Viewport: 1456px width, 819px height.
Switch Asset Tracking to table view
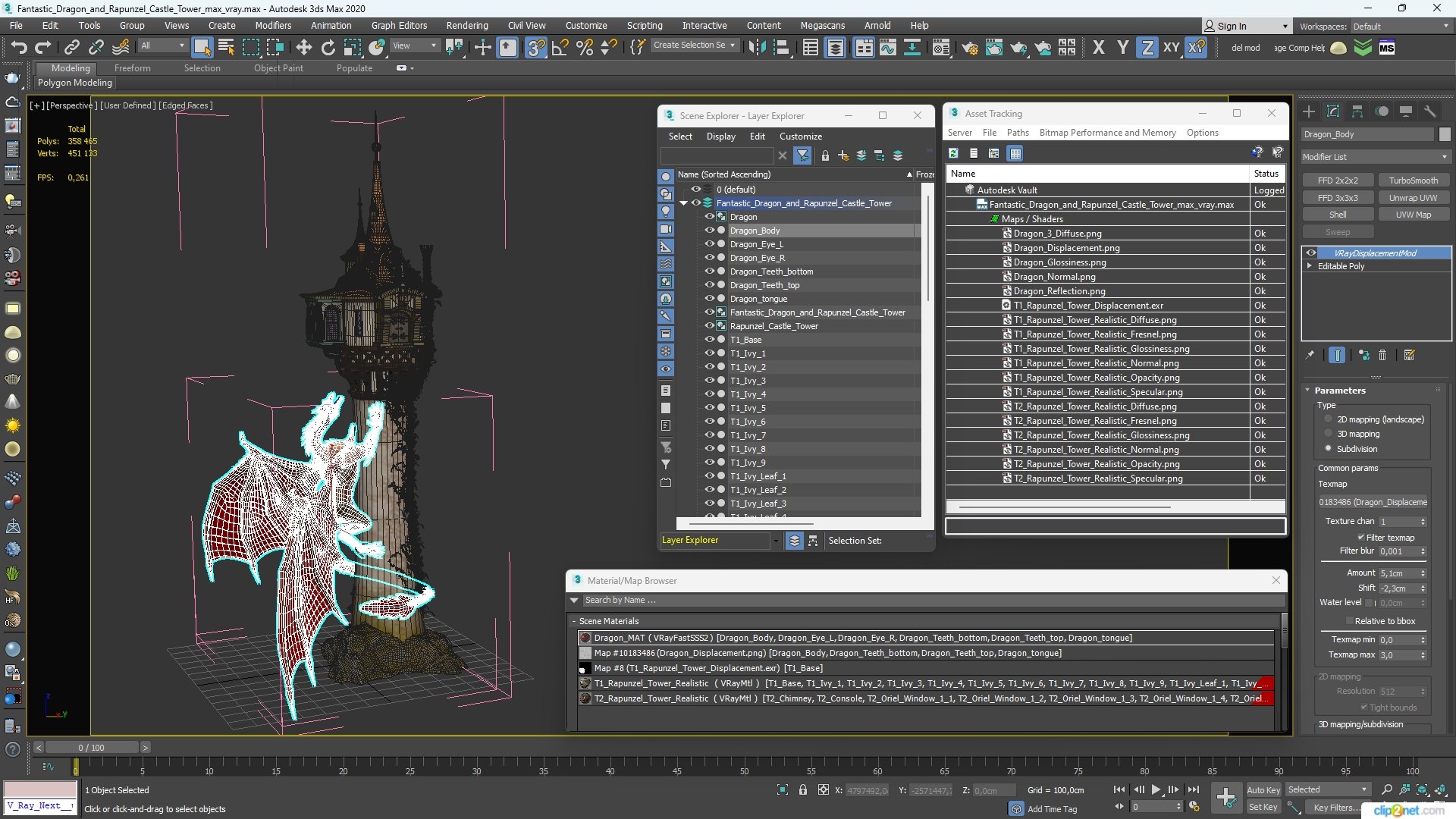1015,153
